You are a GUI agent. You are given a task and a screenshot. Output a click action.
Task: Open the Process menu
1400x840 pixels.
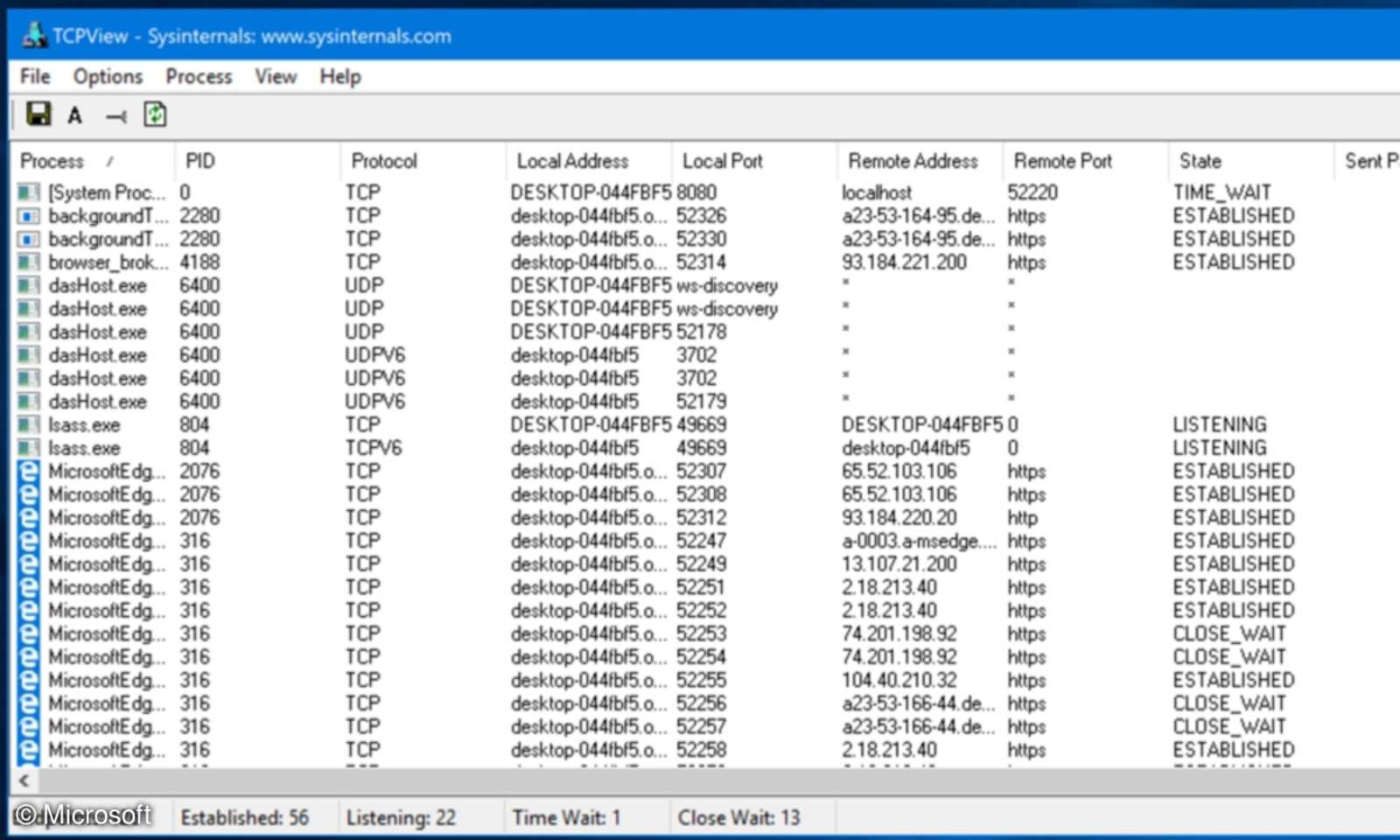(x=199, y=77)
